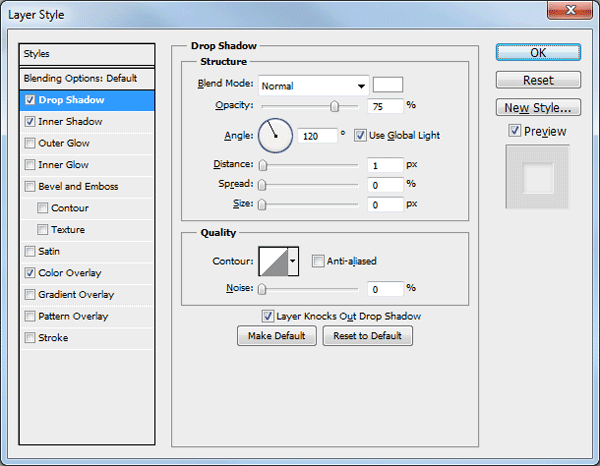This screenshot has height=466, width=600.
Task: Open the Stroke settings label
Action: (x=53, y=338)
